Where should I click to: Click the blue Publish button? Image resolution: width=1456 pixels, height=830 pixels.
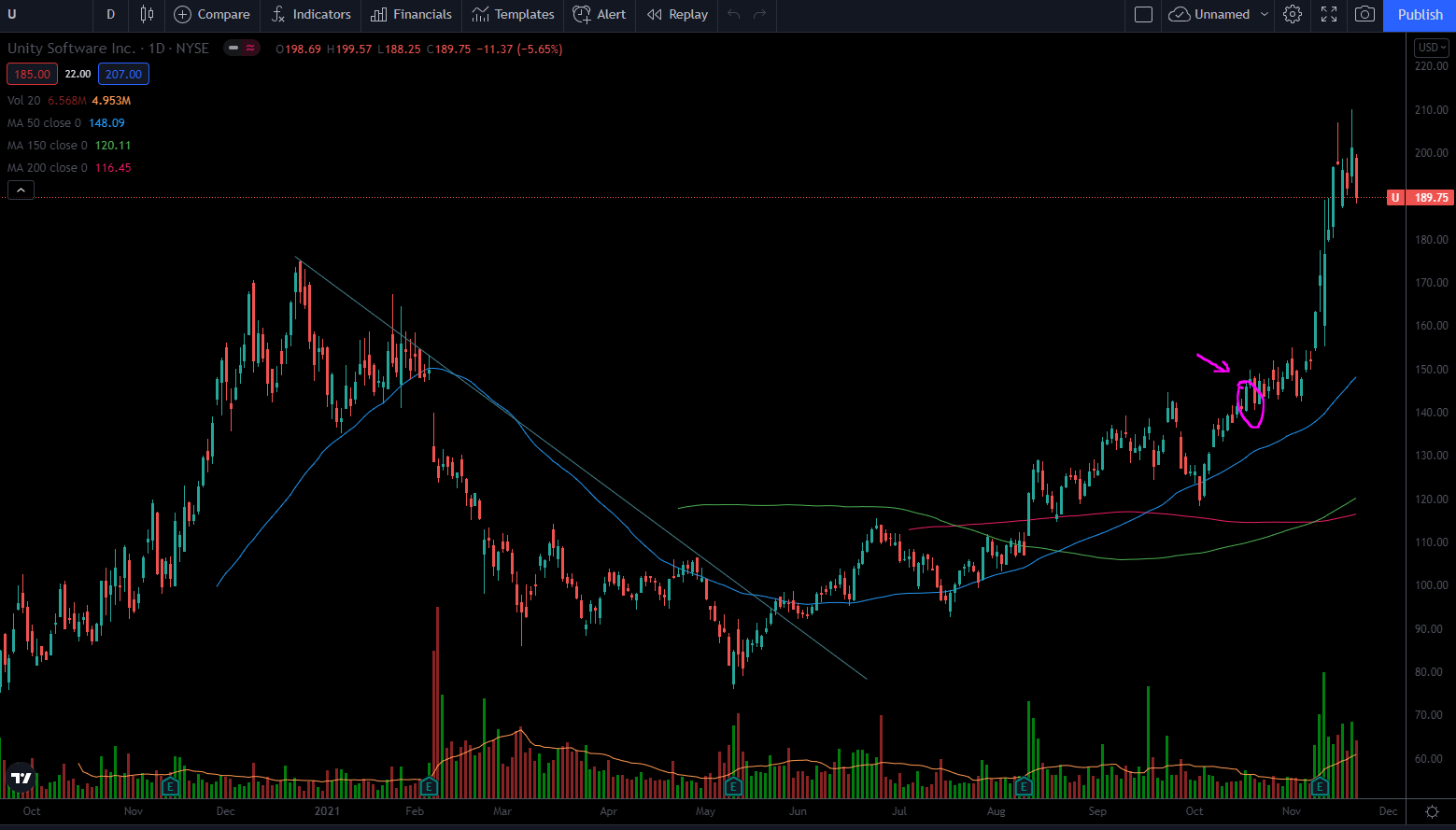pos(1420,14)
